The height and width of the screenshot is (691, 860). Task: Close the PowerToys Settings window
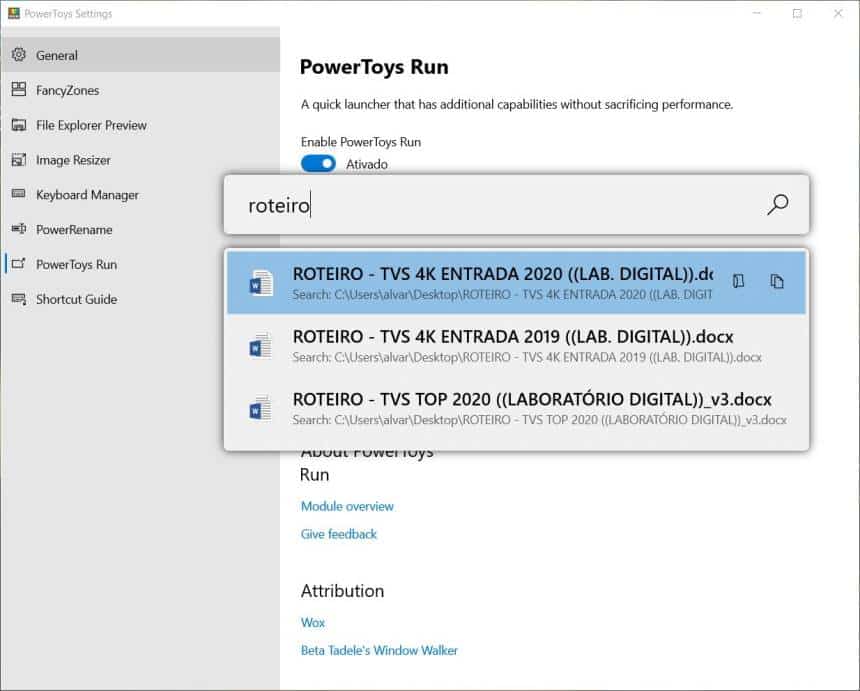[x=838, y=13]
